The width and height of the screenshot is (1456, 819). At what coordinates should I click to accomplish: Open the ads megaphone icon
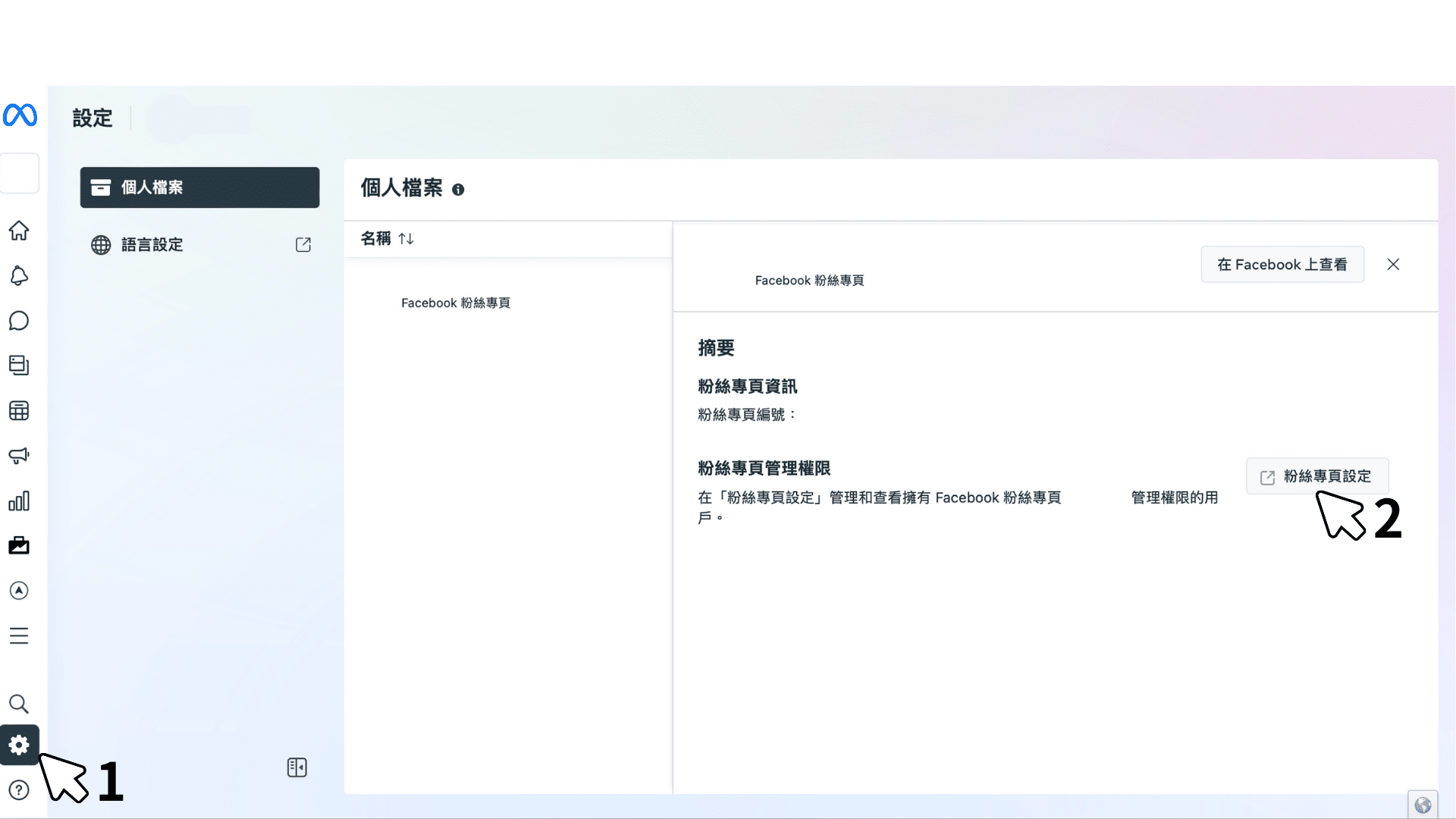click(19, 456)
